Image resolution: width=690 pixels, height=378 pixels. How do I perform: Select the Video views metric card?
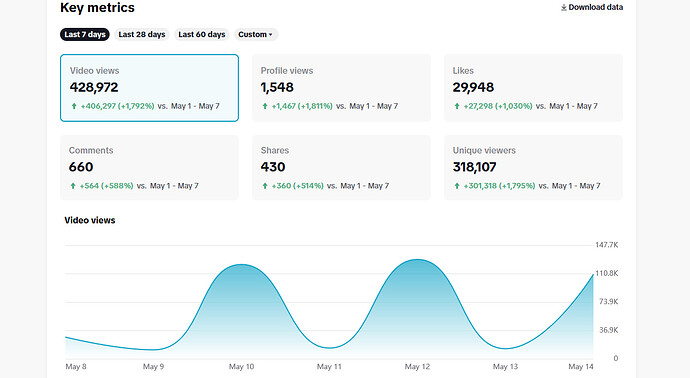coord(149,88)
